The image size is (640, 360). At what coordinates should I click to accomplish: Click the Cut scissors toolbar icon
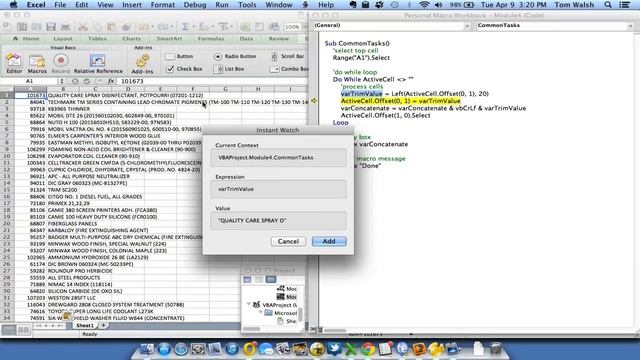(83, 27)
